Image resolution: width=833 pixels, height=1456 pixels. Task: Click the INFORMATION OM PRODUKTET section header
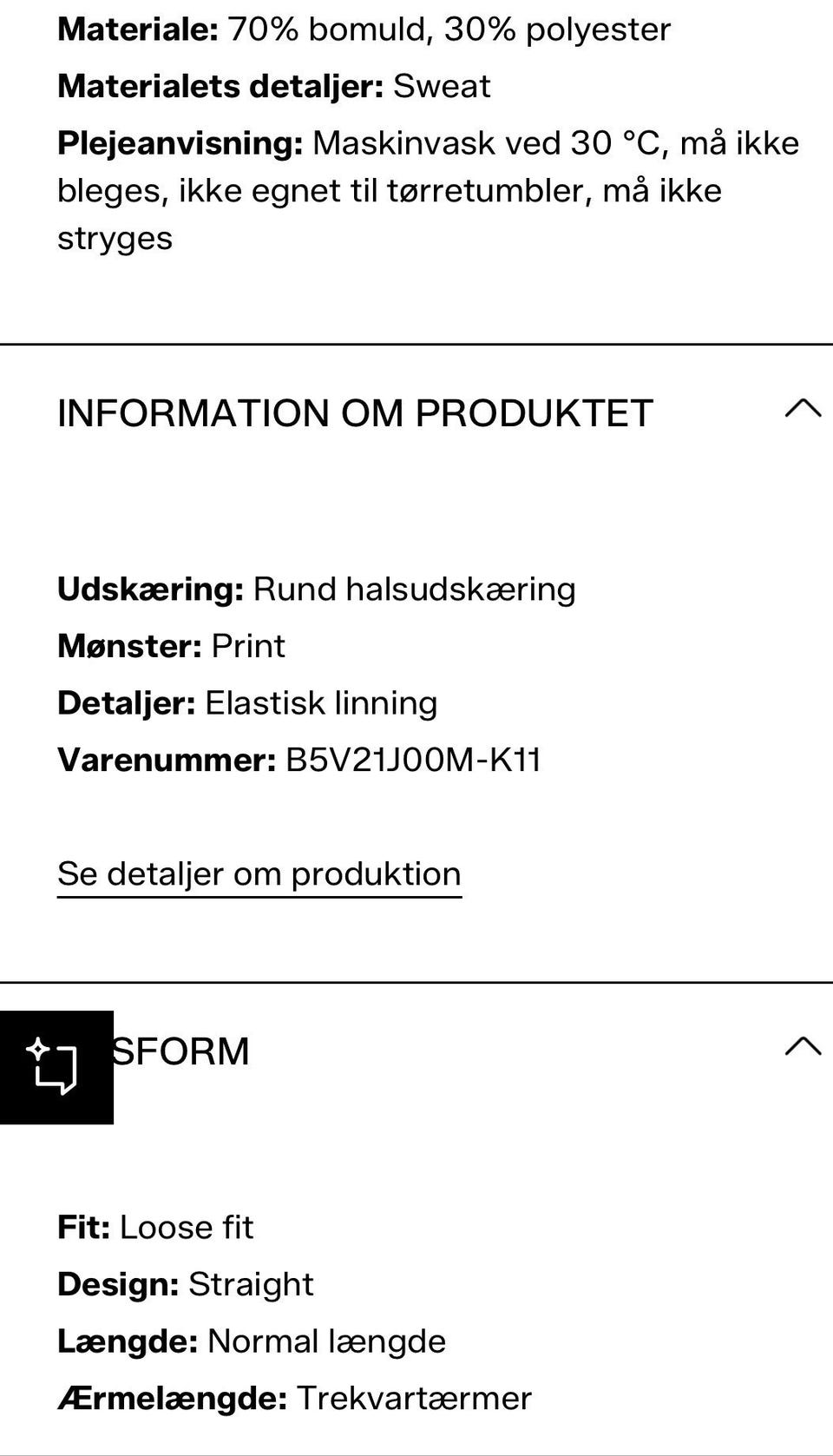point(354,413)
